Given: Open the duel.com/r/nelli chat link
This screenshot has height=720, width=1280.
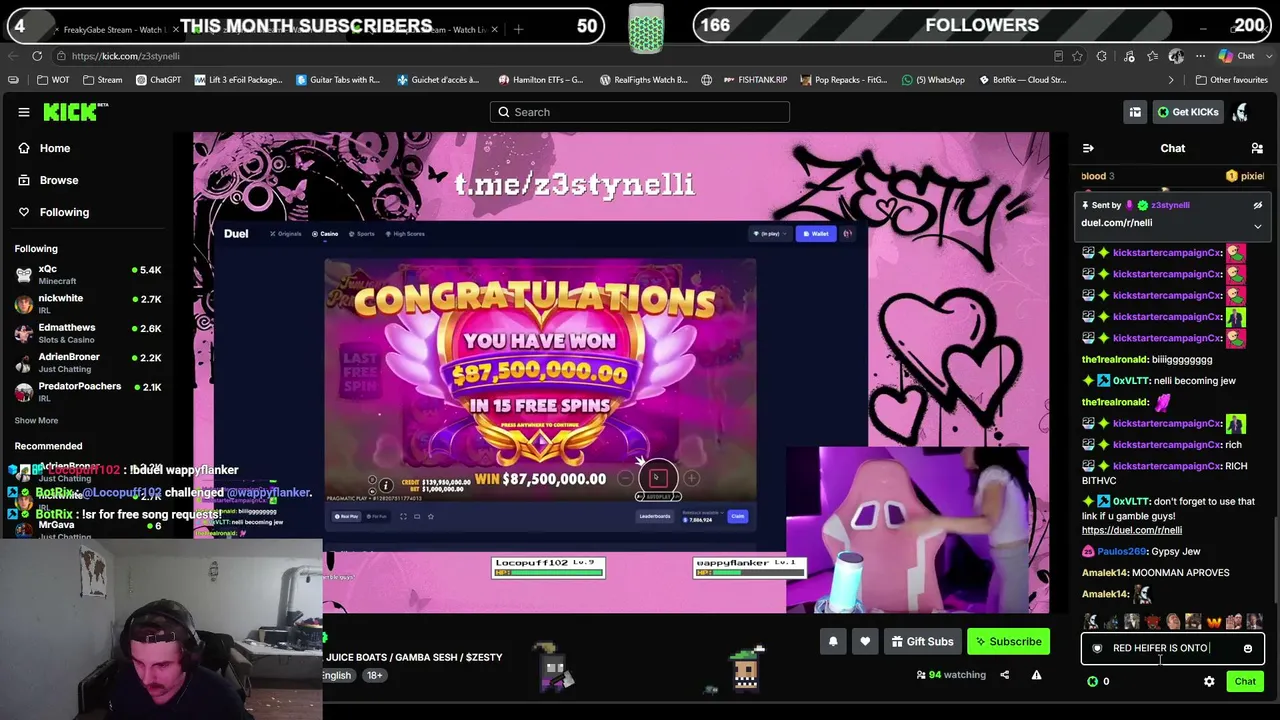Looking at the screenshot, I should click(x=1131, y=530).
